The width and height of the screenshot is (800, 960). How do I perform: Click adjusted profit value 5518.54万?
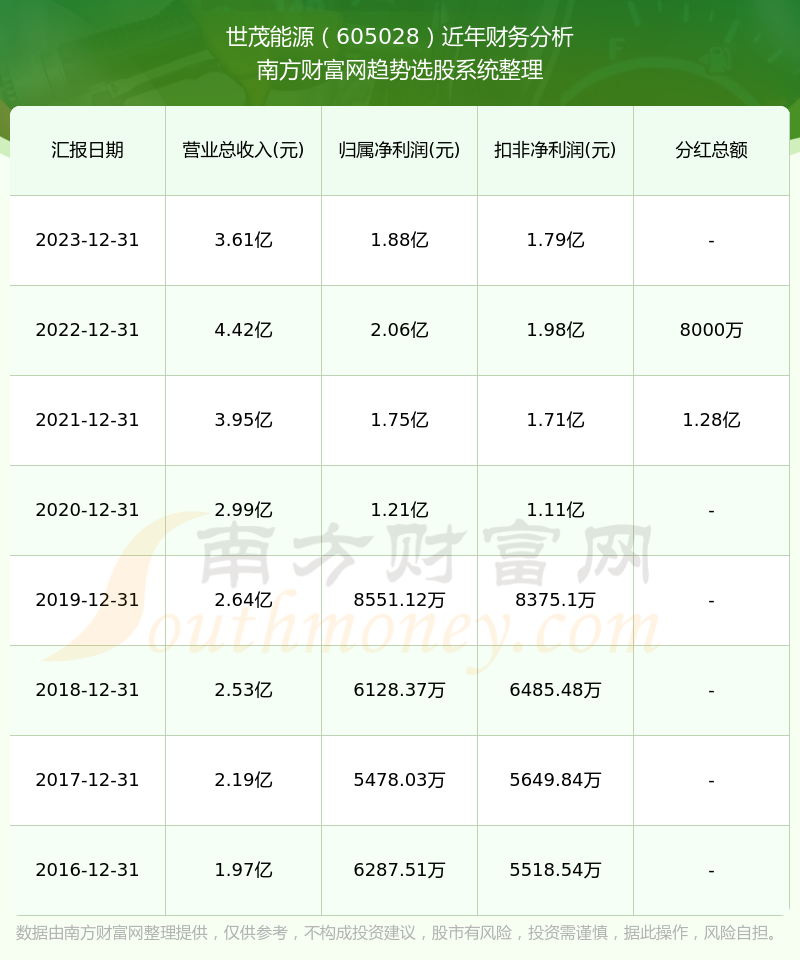[x=555, y=870]
